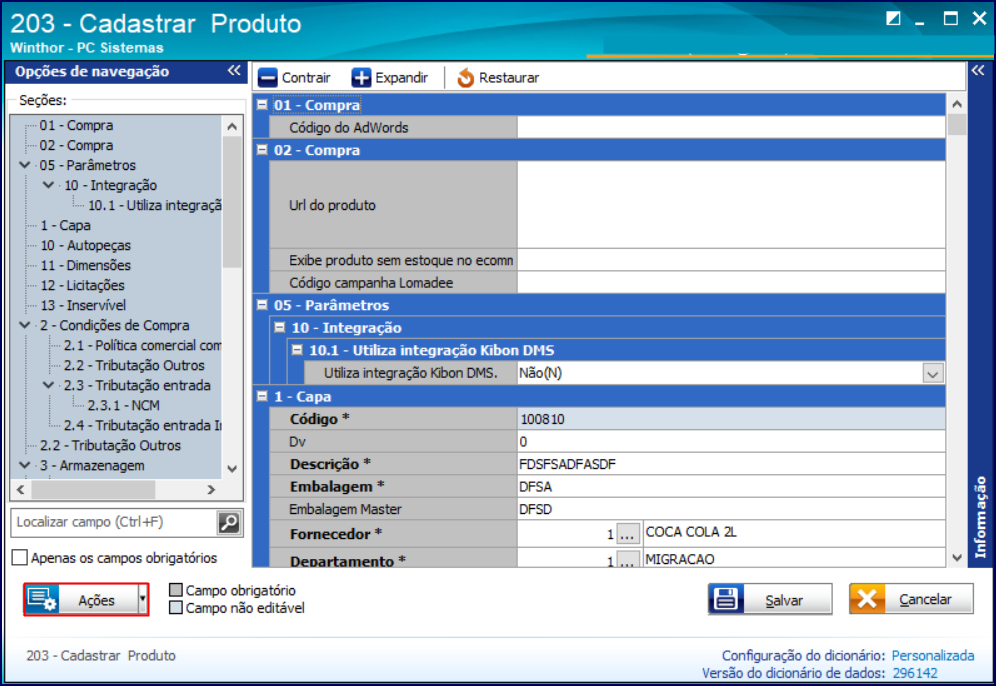This screenshot has height=686, width=996.
Task: Open Departamento lookup ellipsis button
Action: click(x=627, y=560)
